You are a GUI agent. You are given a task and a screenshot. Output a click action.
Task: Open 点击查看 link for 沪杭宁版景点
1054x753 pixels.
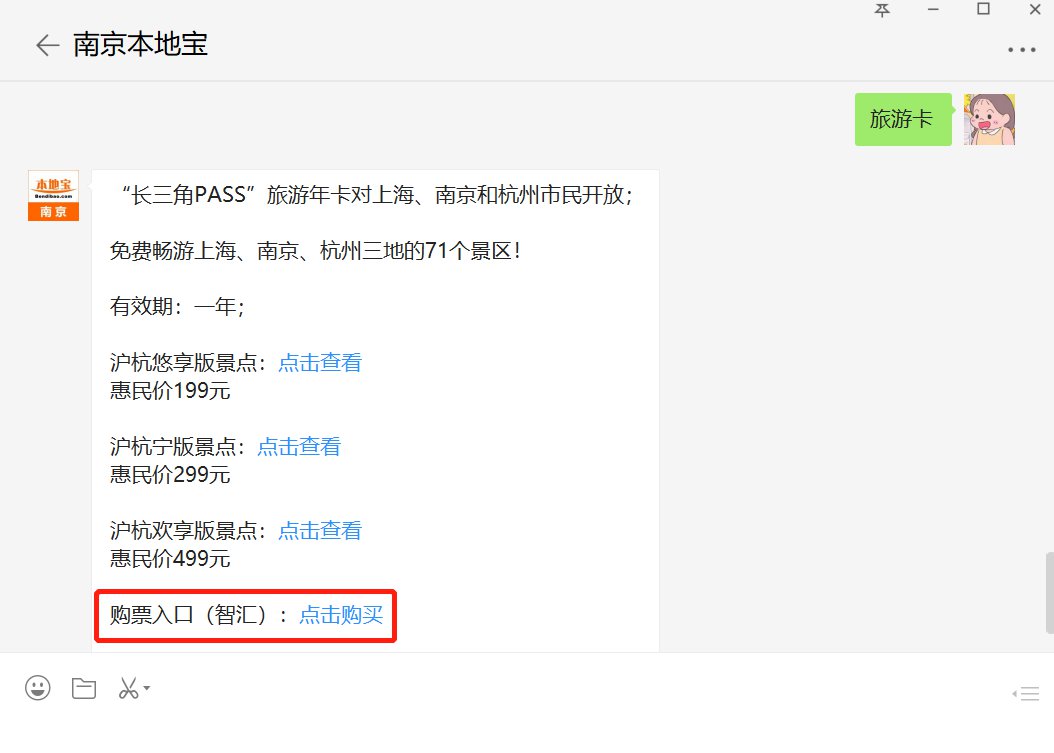[299, 447]
